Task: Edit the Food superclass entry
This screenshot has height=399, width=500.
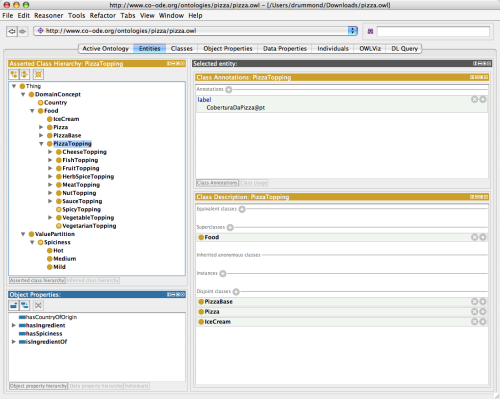Action: pyautogui.click(x=483, y=237)
